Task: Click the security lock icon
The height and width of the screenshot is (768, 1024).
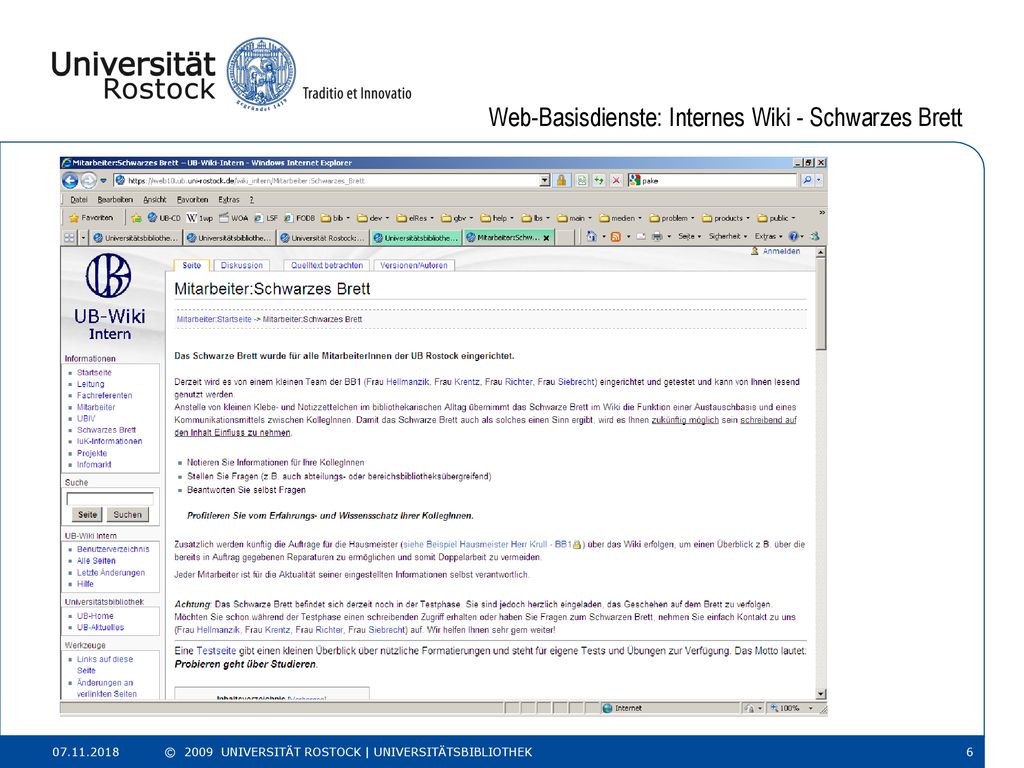Action: point(562,181)
